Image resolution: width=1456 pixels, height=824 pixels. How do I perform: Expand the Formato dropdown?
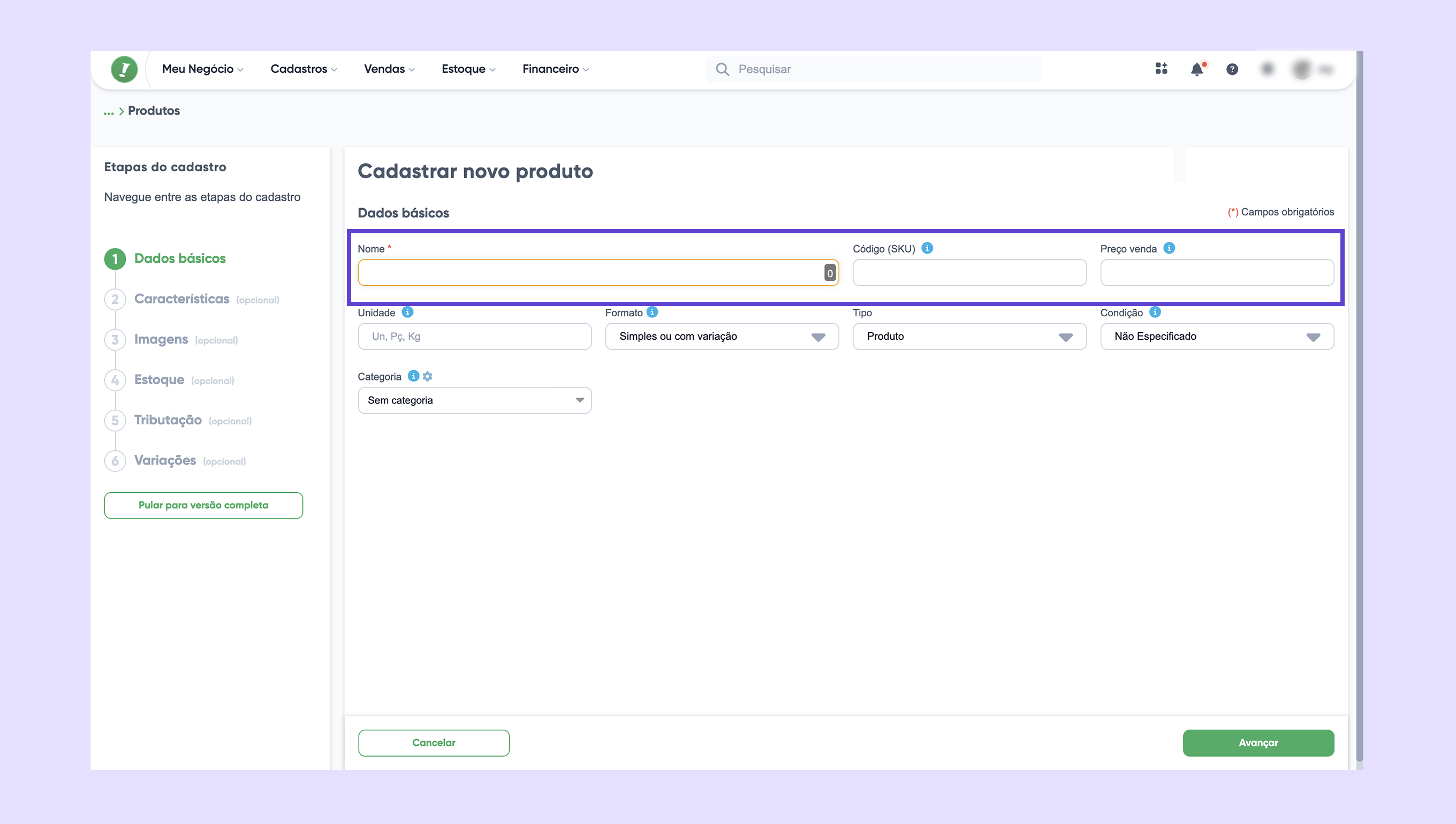[x=721, y=336]
